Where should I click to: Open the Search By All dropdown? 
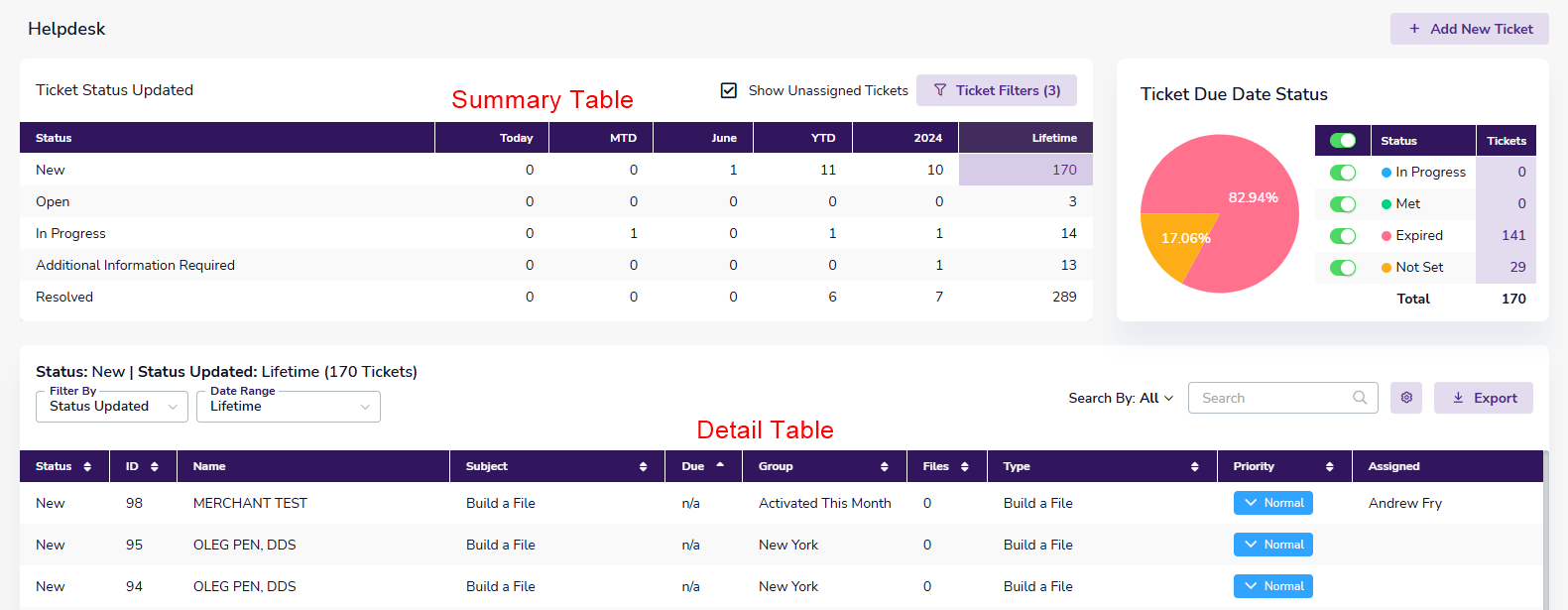[1121, 398]
